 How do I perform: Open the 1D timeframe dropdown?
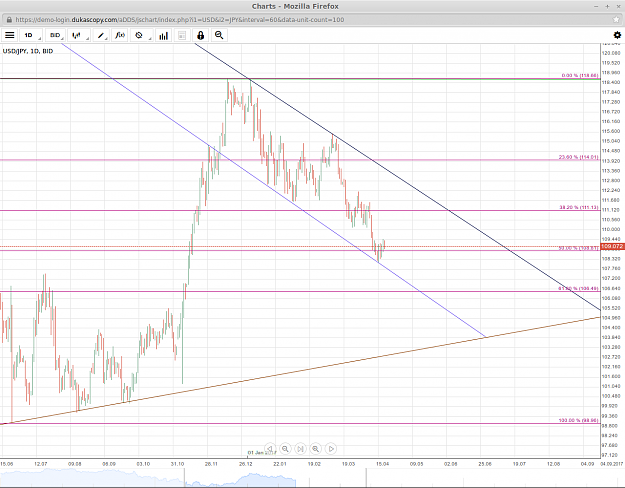click(31, 35)
